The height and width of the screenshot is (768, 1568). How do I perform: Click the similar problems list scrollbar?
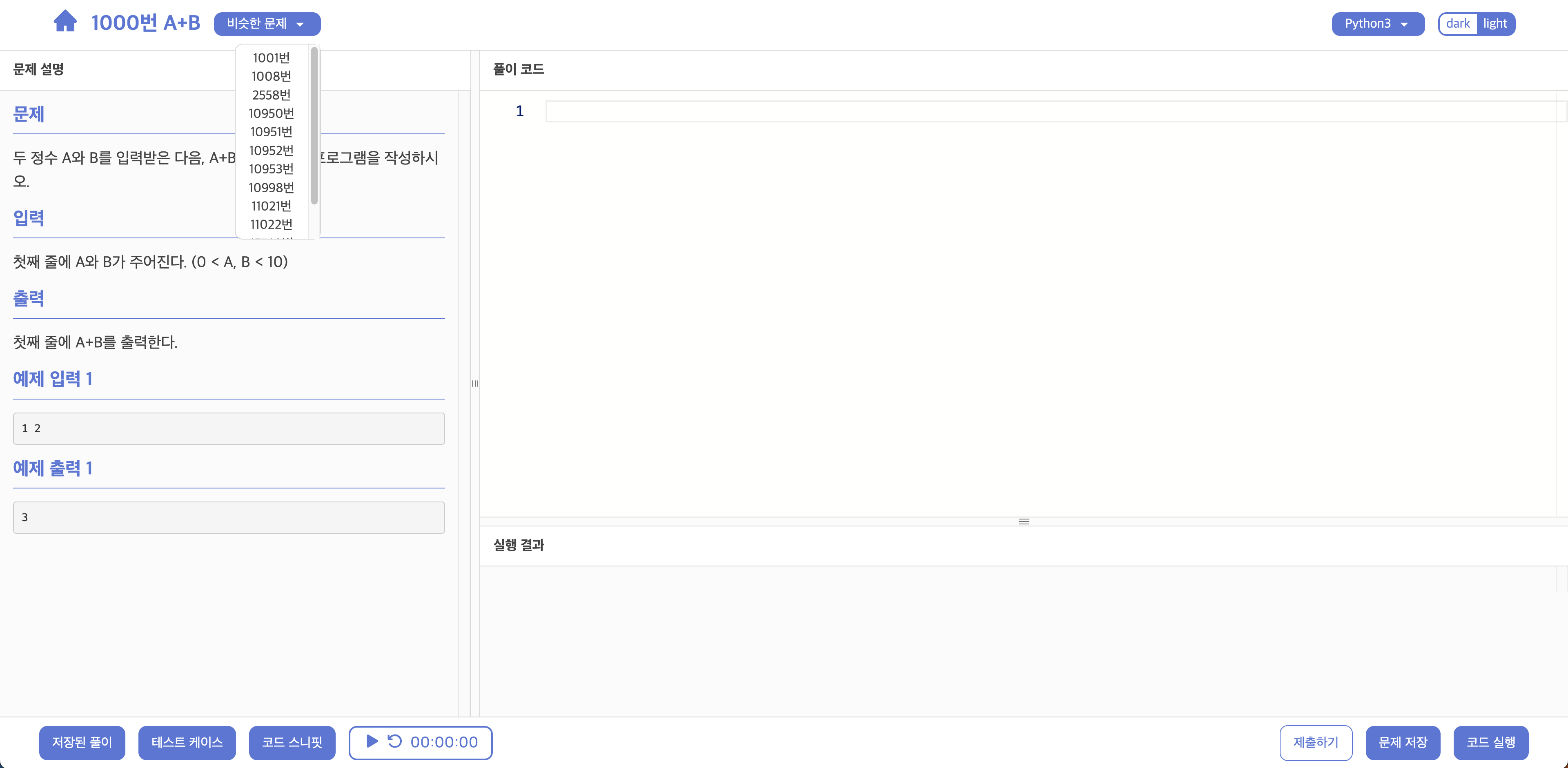pos(314,126)
